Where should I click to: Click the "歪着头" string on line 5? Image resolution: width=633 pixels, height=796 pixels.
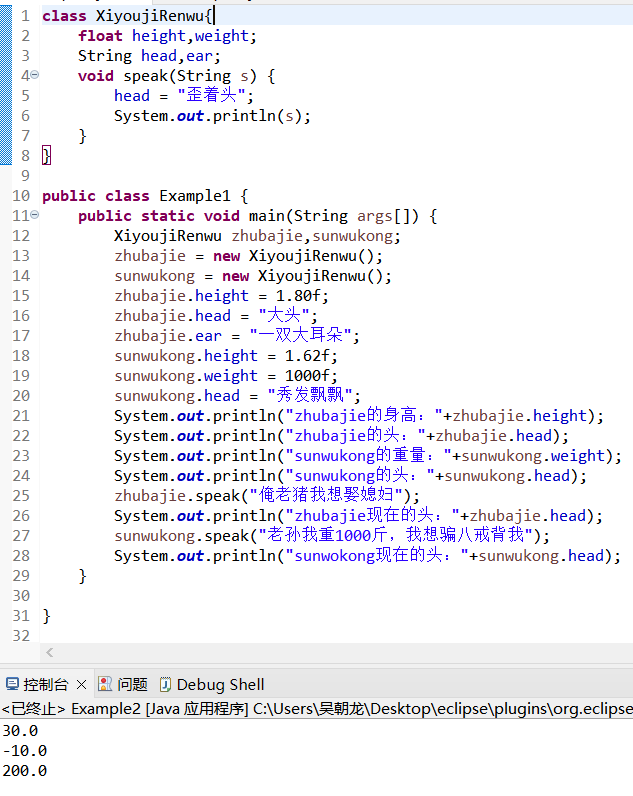215,96
